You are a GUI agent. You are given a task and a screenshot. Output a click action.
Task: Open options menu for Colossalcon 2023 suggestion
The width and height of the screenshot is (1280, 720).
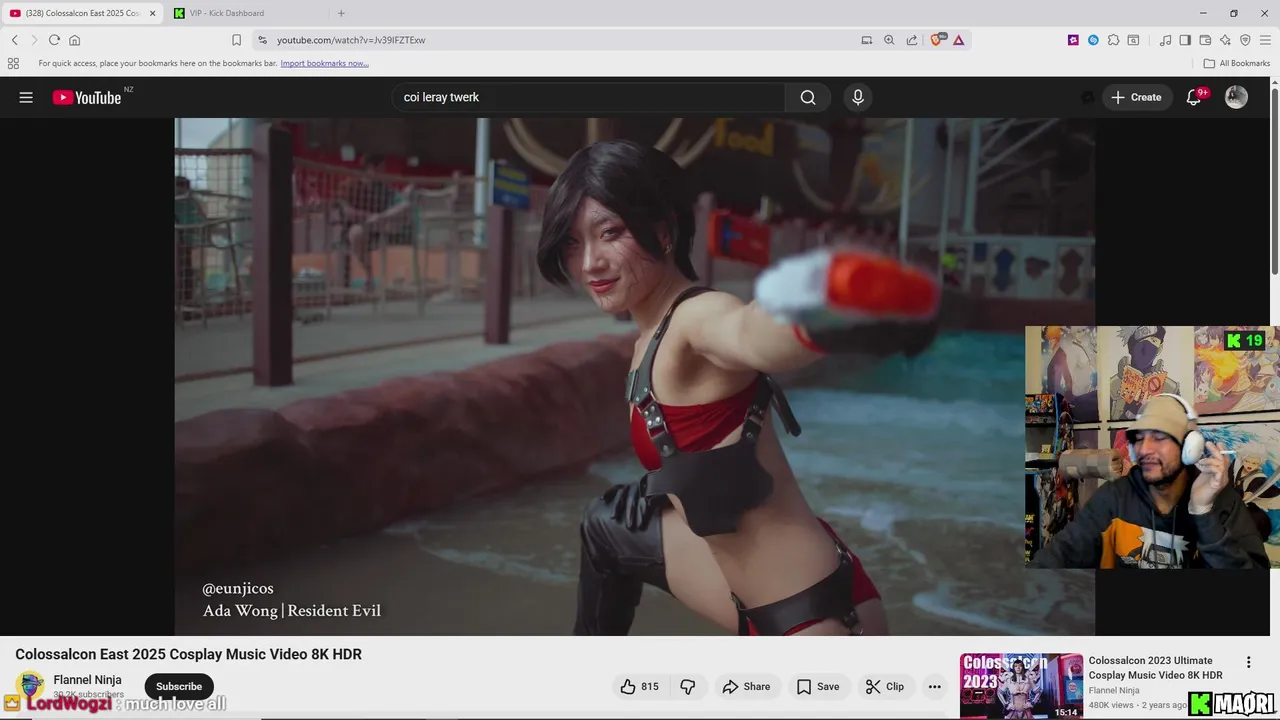pos(1248,662)
